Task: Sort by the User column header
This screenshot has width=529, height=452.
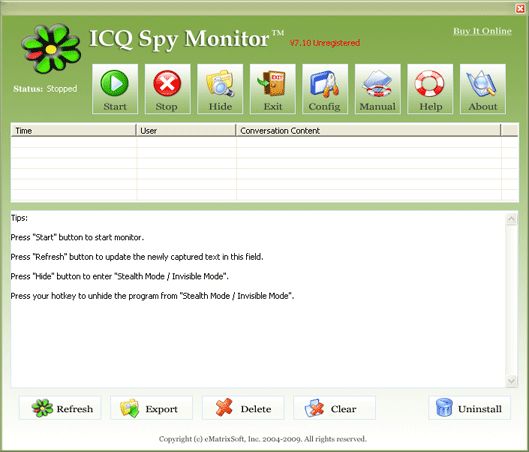Action: [186, 130]
